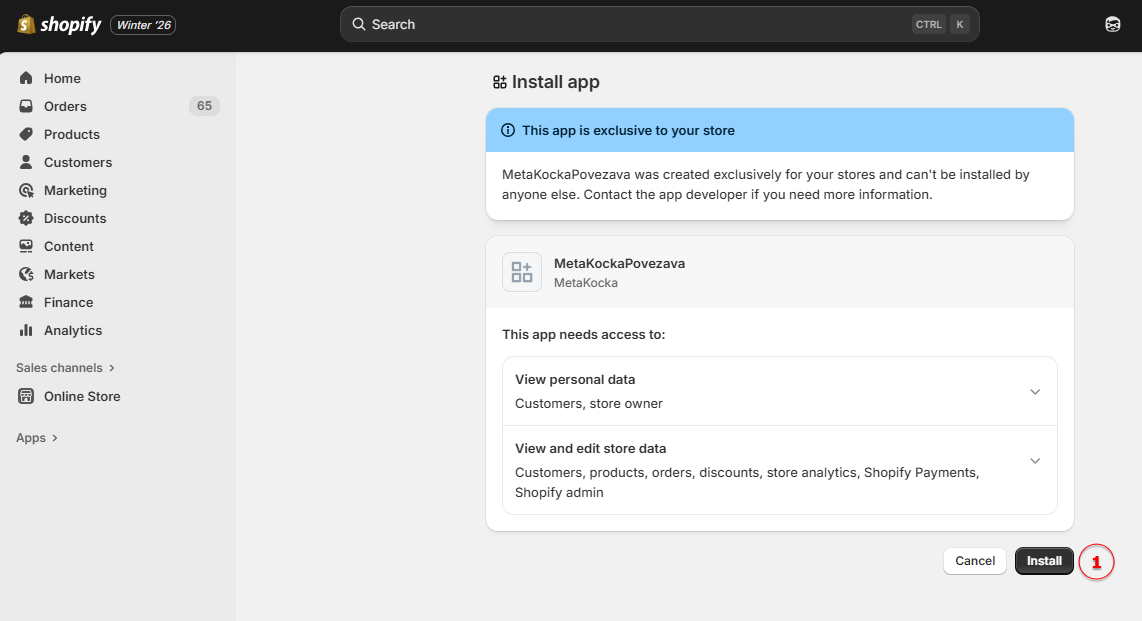
Task: Click the info icon in exclusive banner
Action: [x=508, y=130]
